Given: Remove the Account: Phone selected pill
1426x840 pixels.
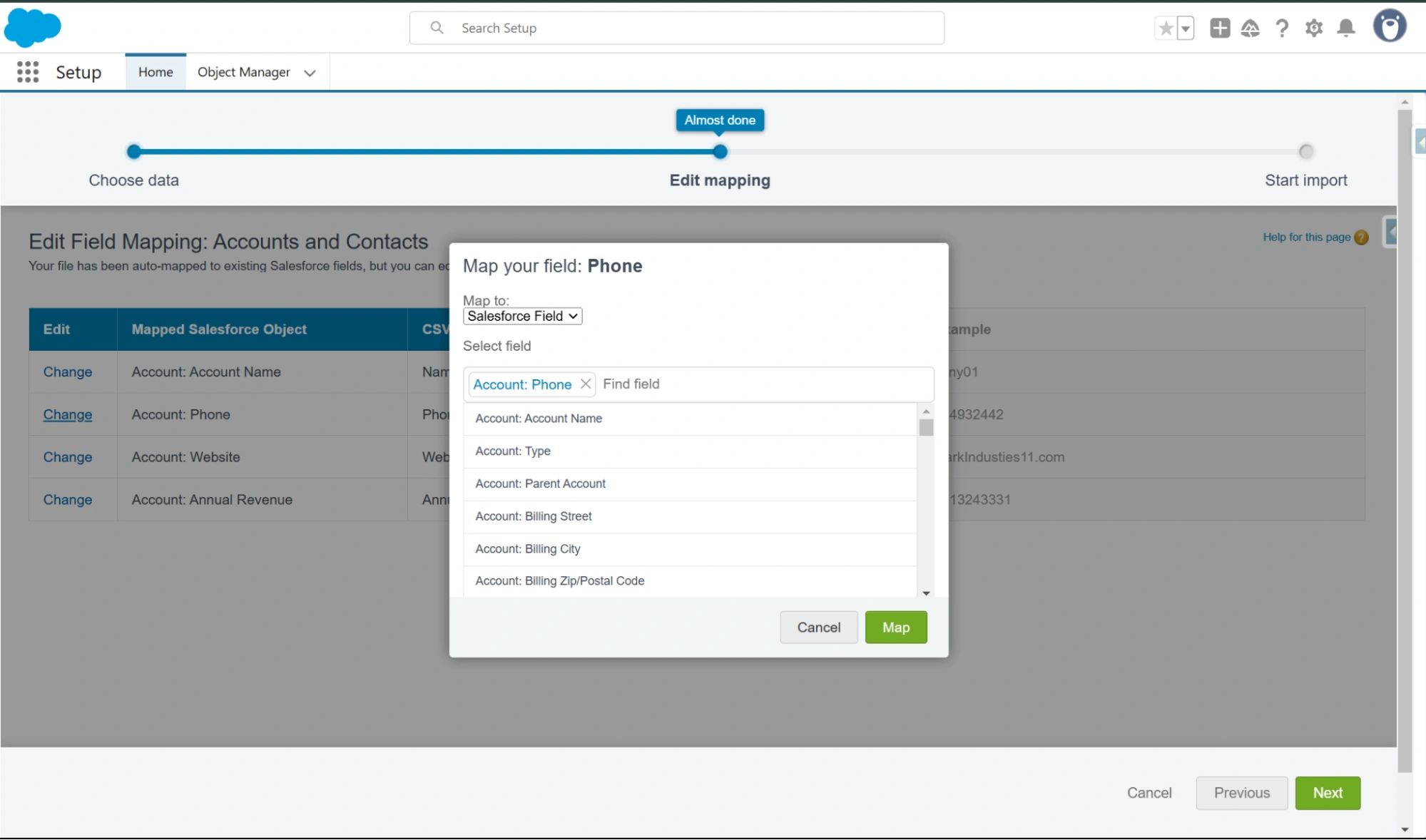Looking at the screenshot, I should point(586,384).
